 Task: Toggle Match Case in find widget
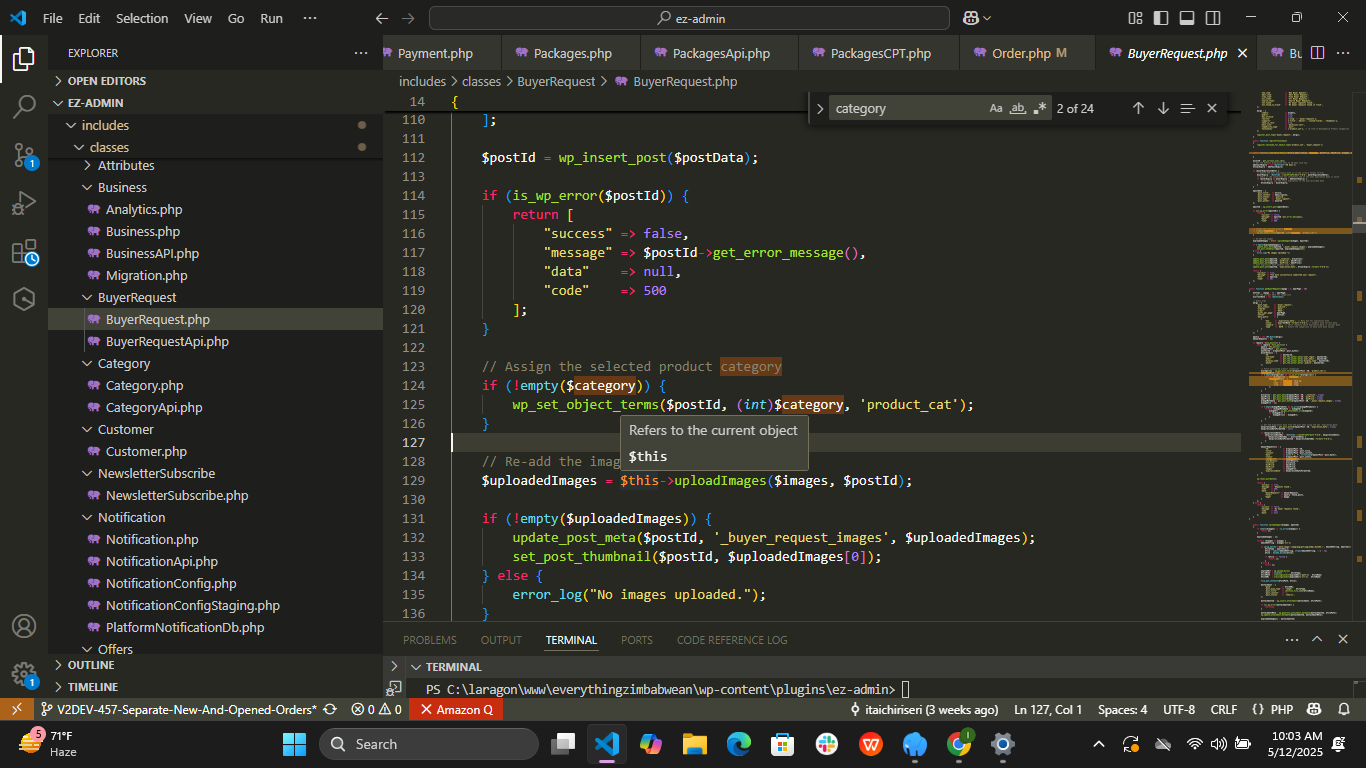[x=996, y=108]
